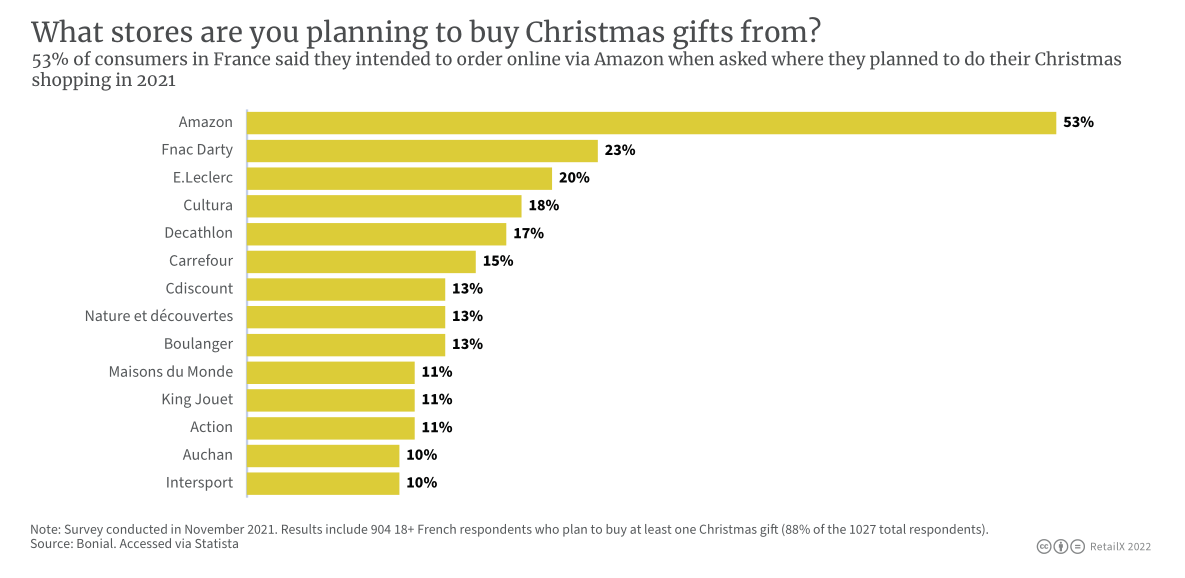Screen dimensions: 1185x578
Task: Click the Intersport 10% bar
Action: tap(323, 483)
